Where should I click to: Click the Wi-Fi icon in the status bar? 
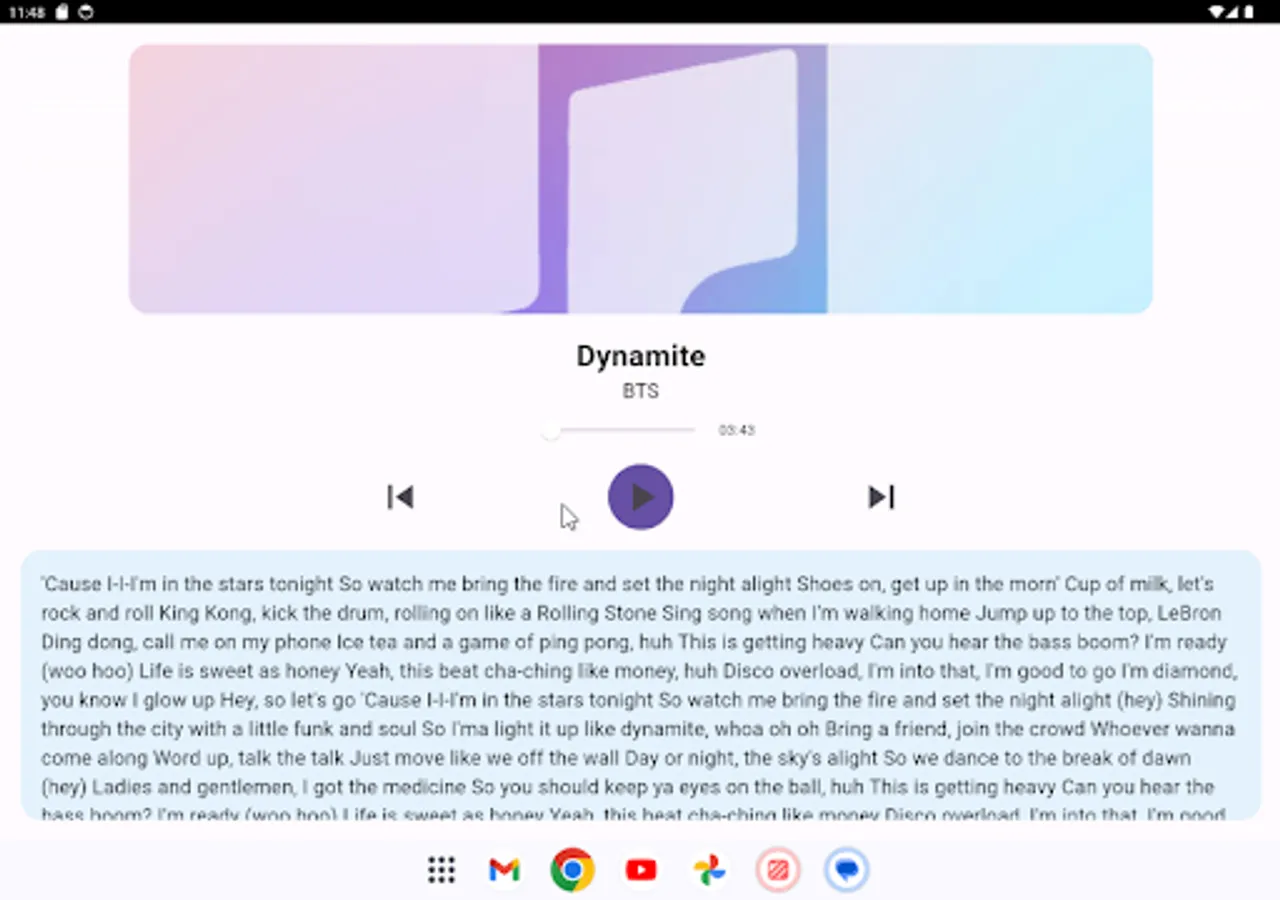1215,12
